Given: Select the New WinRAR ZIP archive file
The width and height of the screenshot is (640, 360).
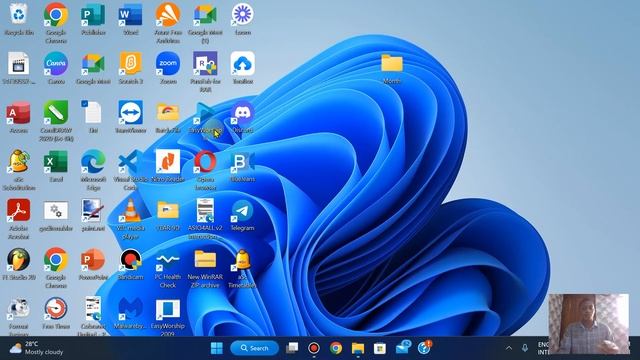Looking at the screenshot, I should 205,268.
